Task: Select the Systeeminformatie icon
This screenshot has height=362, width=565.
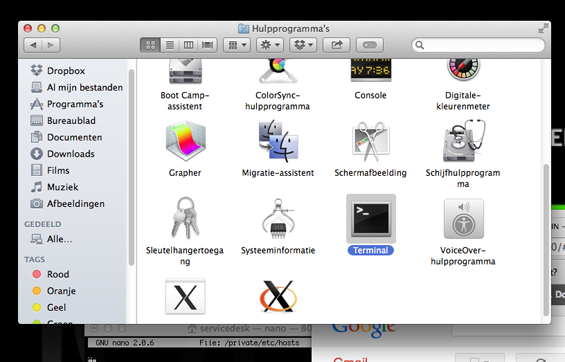Action: point(278,219)
